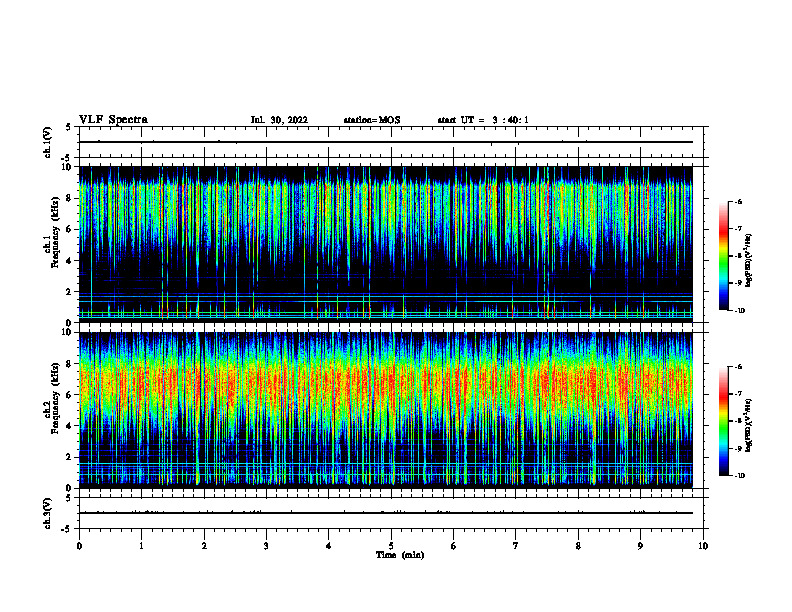
Task: Click the ch.2 colorbar log(PSD) units label
Action: point(748,426)
